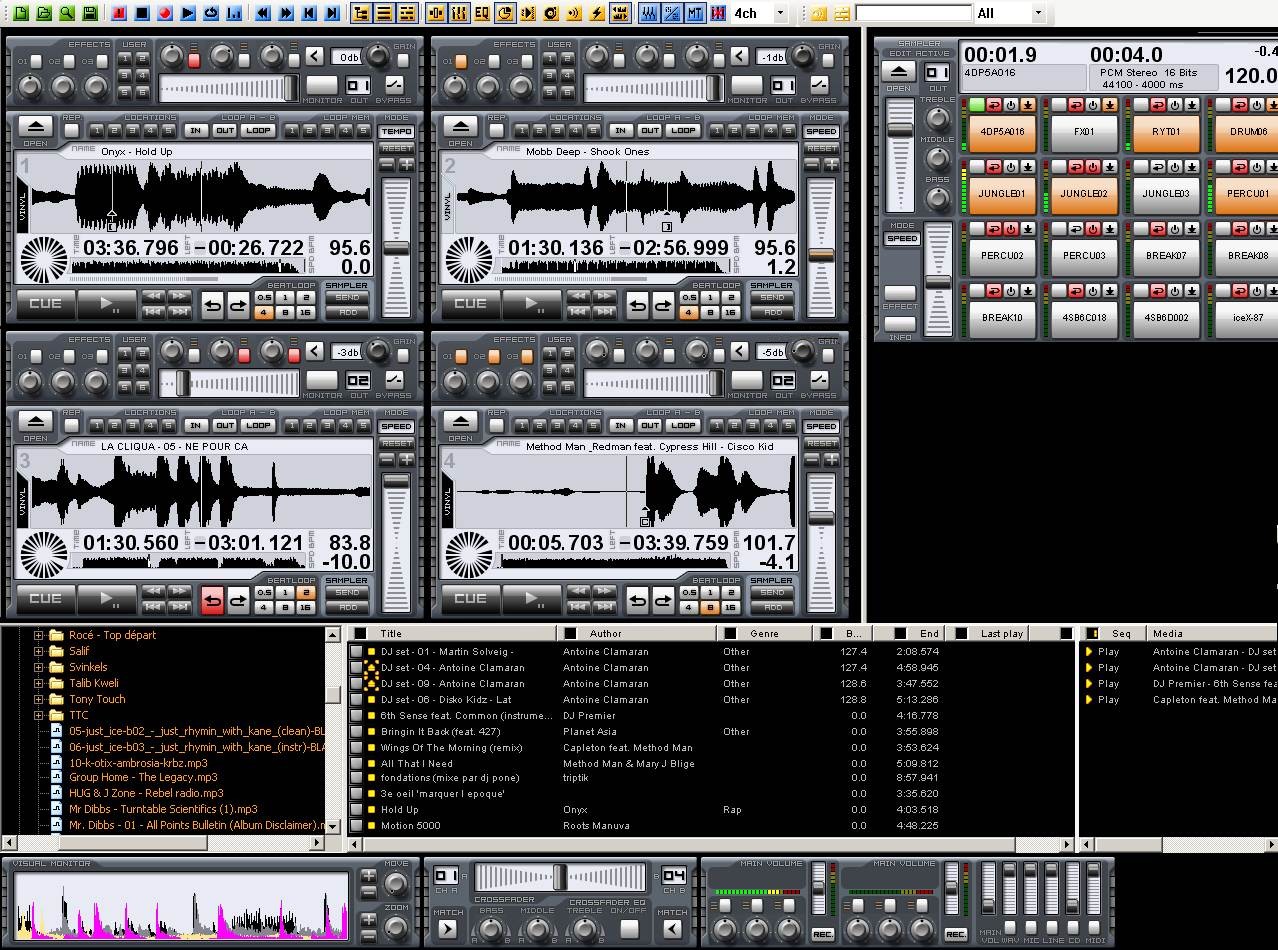Expand the TTC folder in the tree
Image resolution: width=1278 pixels, height=950 pixels.
pyautogui.click(x=39, y=715)
